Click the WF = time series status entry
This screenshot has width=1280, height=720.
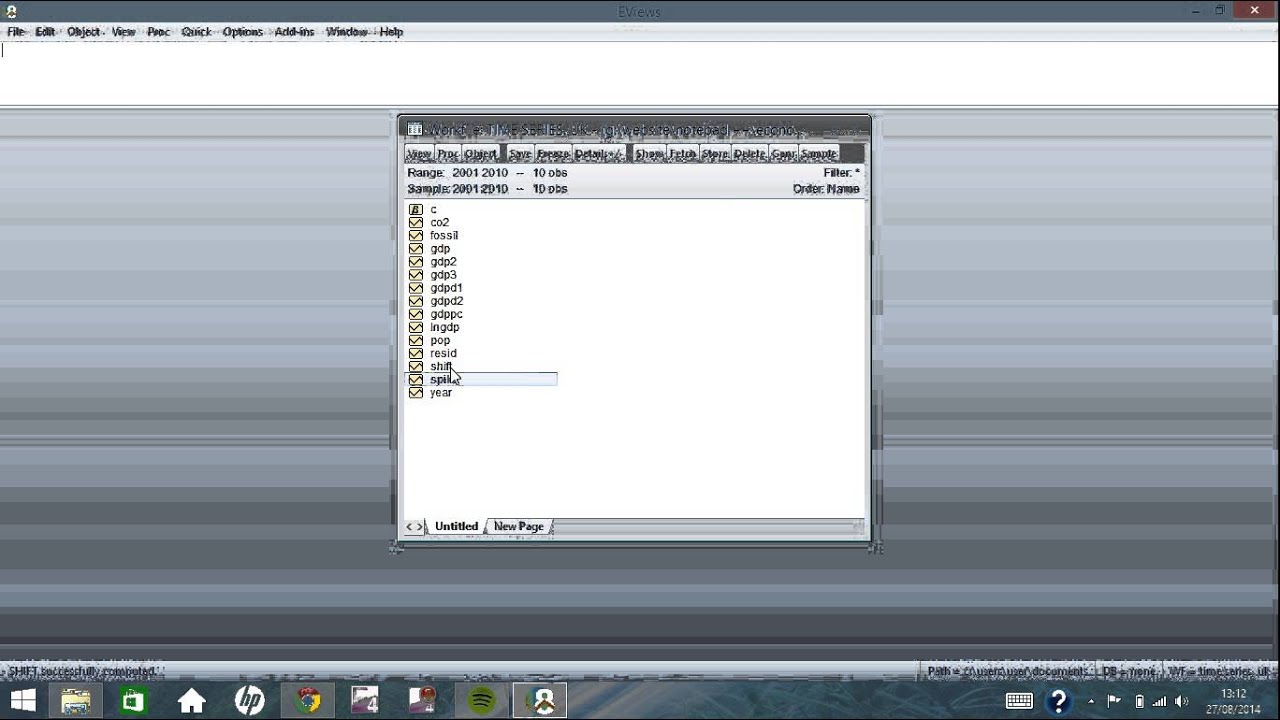(x=1220, y=671)
